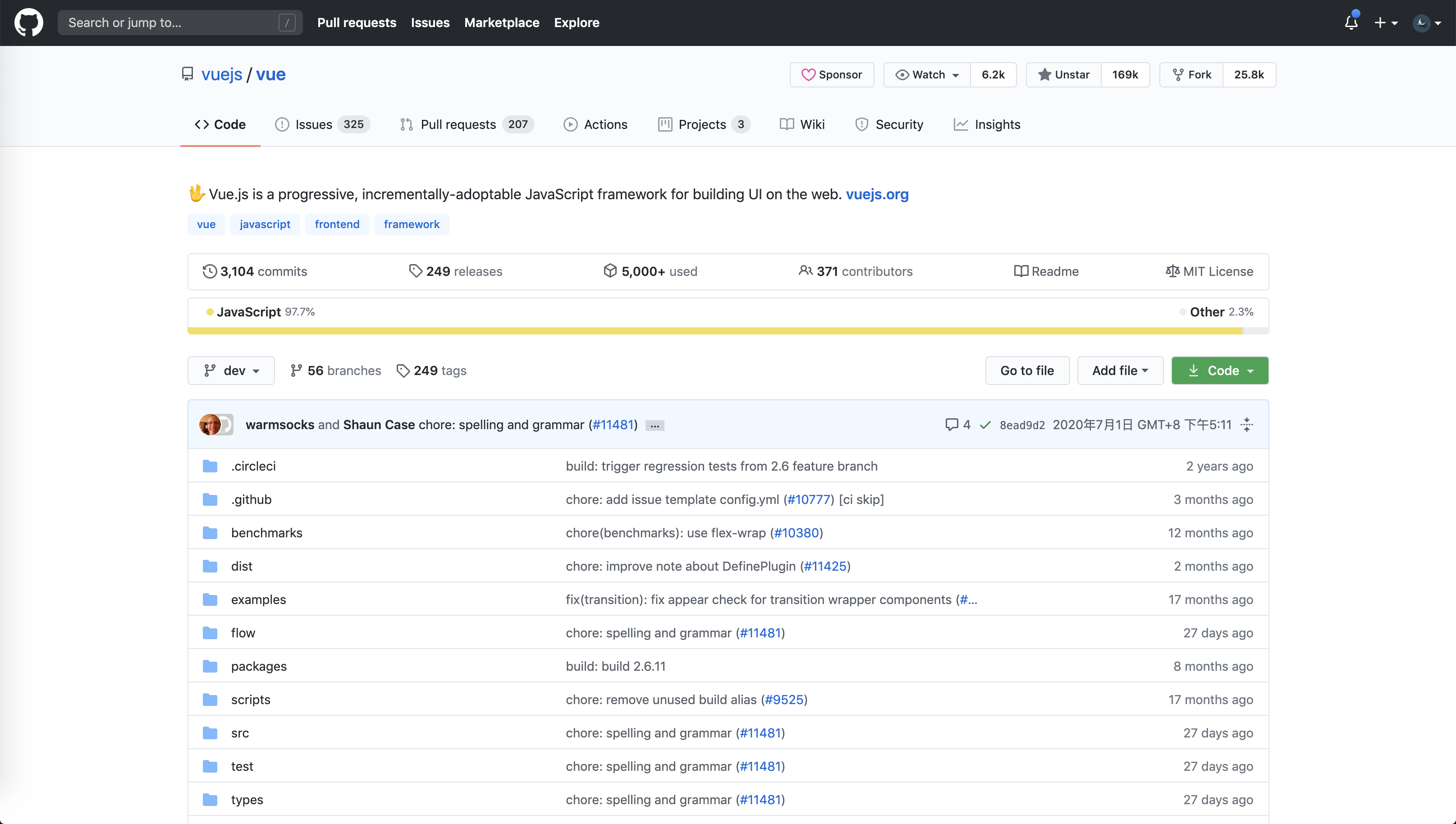Image resolution: width=1456 pixels, height=824 pixels.
Task: Go to Marketplace
Action: point(501,23)
